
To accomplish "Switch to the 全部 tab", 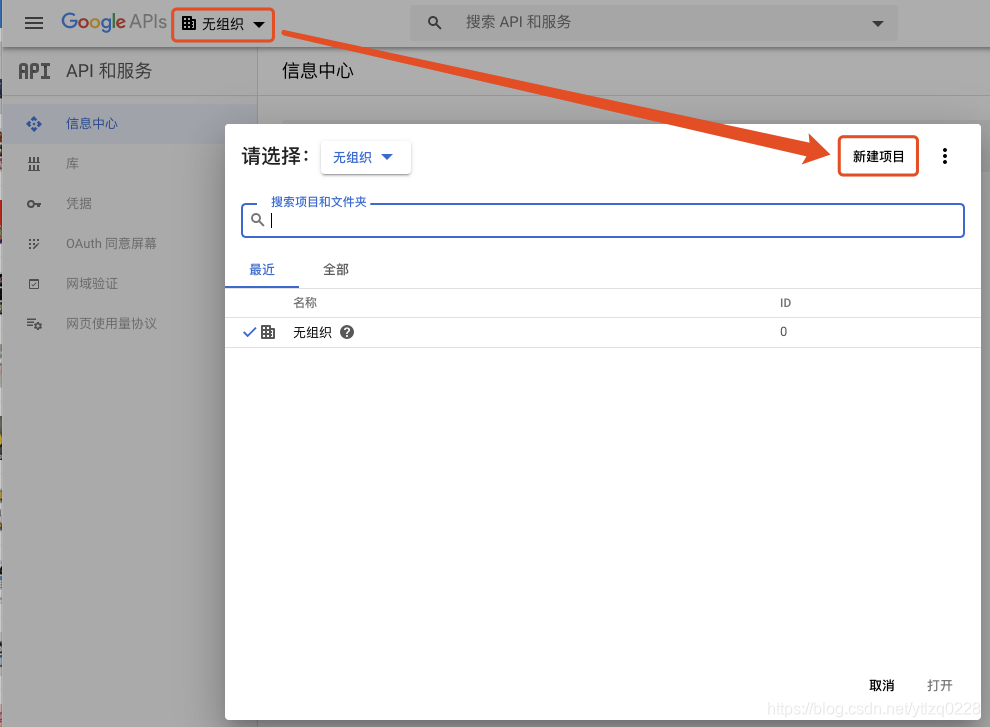I will (336, 270).
